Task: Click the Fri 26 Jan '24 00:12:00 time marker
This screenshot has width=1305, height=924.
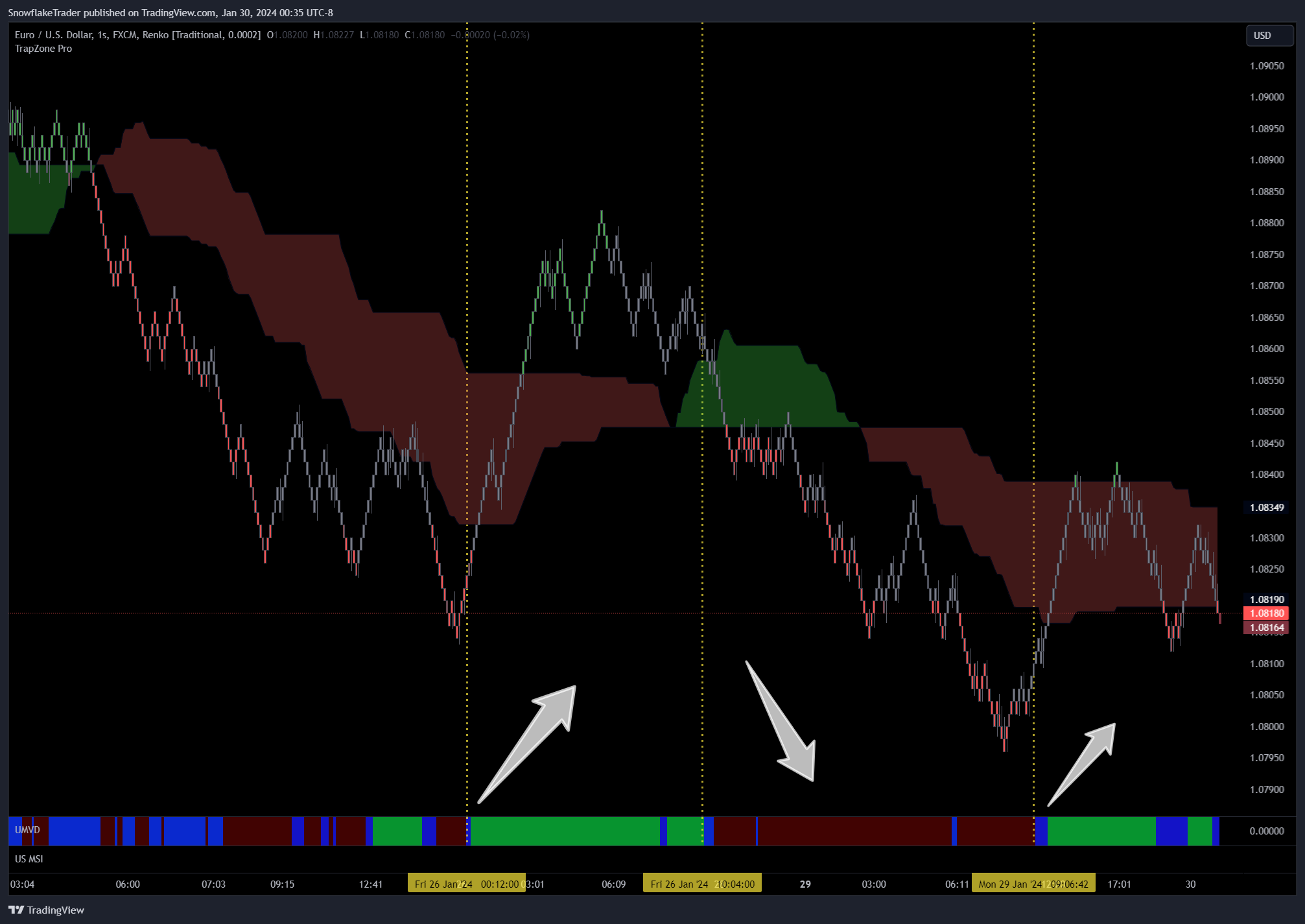Action: (467, 884)
